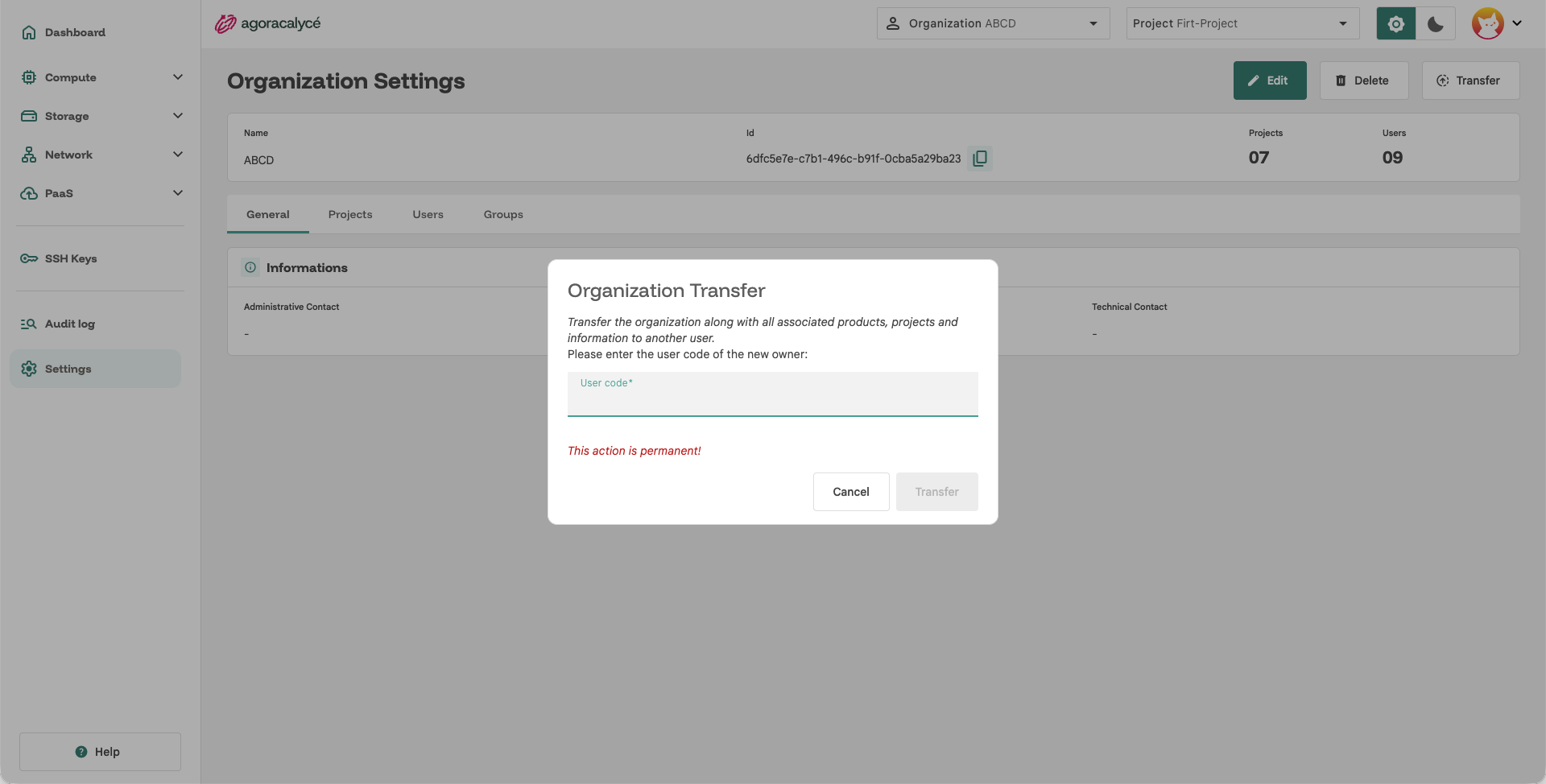Expand the Network menu chevron
Viewport: 1546px width, 784px height.
click(178, 155)
